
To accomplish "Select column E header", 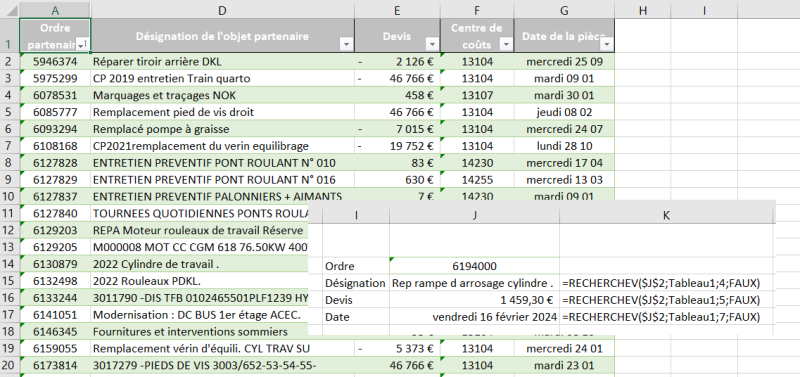I will (397, 10).
